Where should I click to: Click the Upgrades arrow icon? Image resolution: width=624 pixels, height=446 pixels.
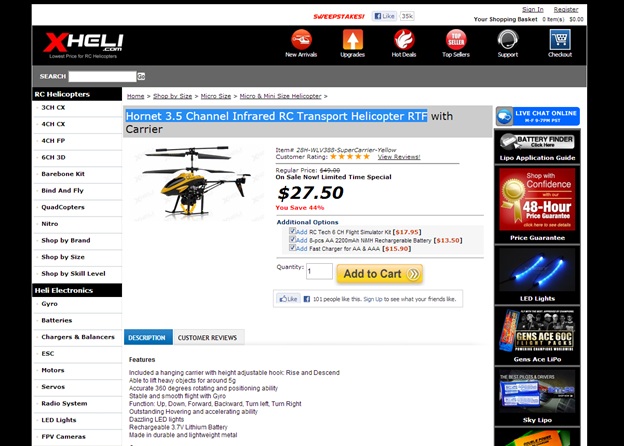tap(353, 40)
